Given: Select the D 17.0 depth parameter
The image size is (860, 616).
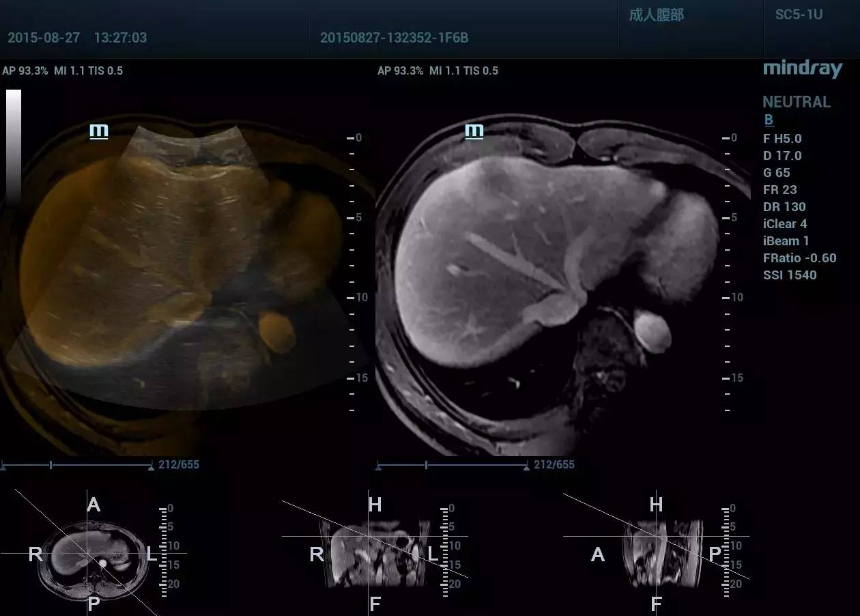Looking at the screenshot, I should coord(782,156).
